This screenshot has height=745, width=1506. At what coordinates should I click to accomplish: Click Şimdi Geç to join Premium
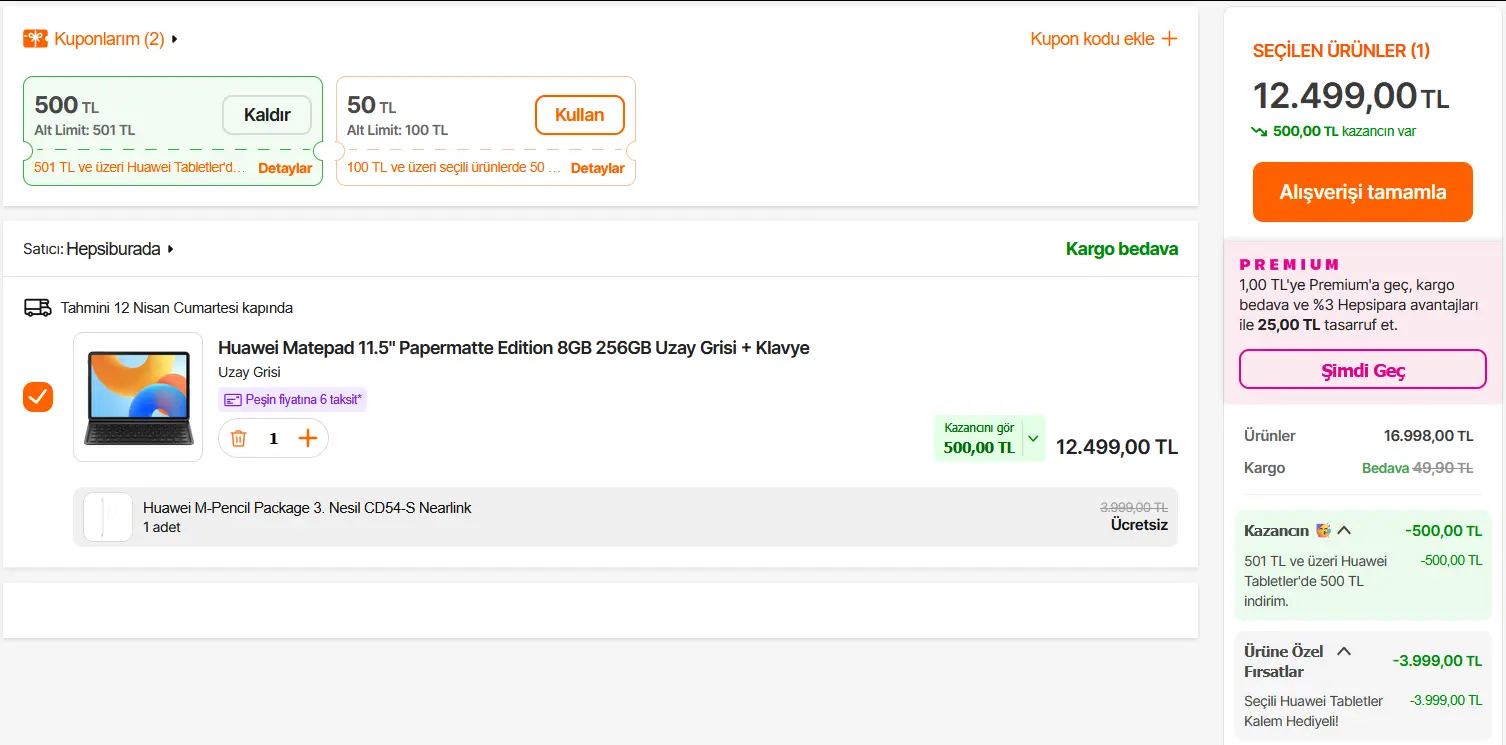[x=1363, y=370]
